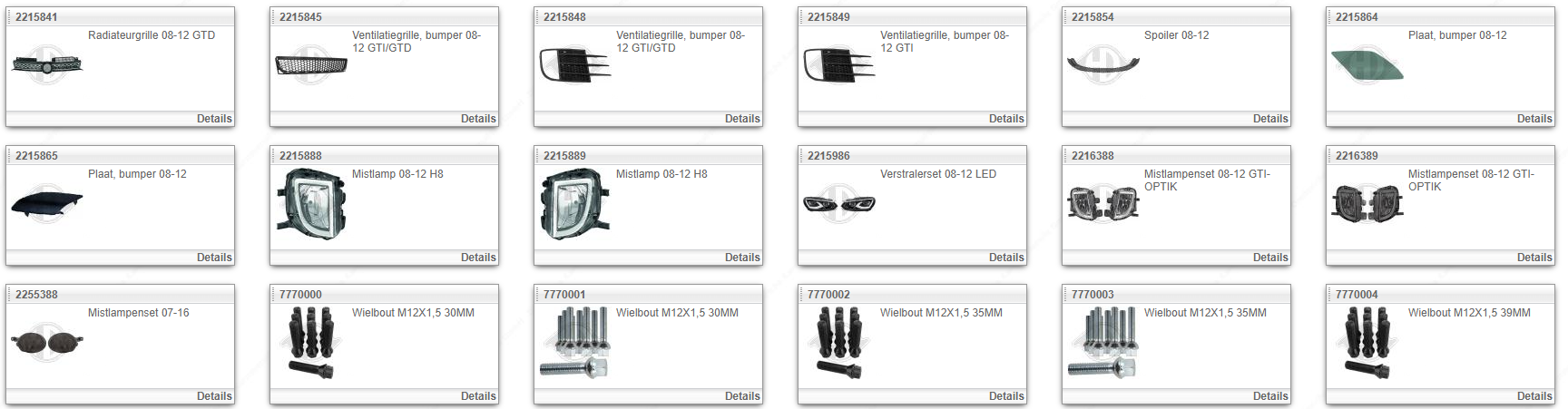Open Details for item 2215845
1568x409 pixels.
[x=478, y=119]
